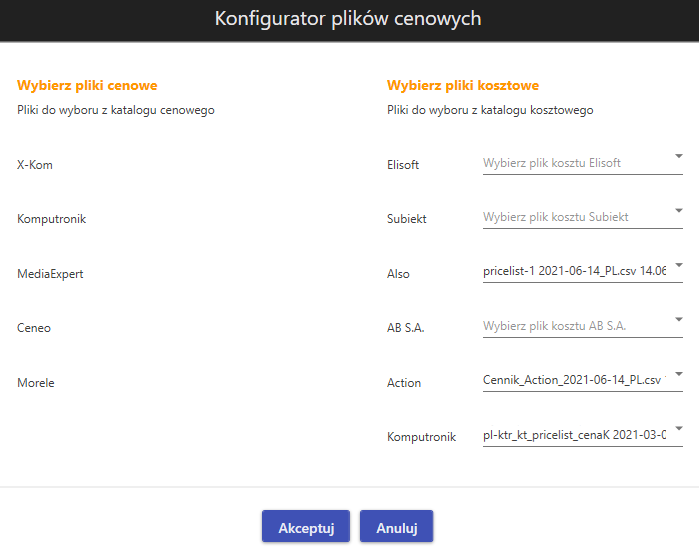Click the arrow of the Action field
The height and width of the screenshot is (559, 699).
(x=678, y=374)
